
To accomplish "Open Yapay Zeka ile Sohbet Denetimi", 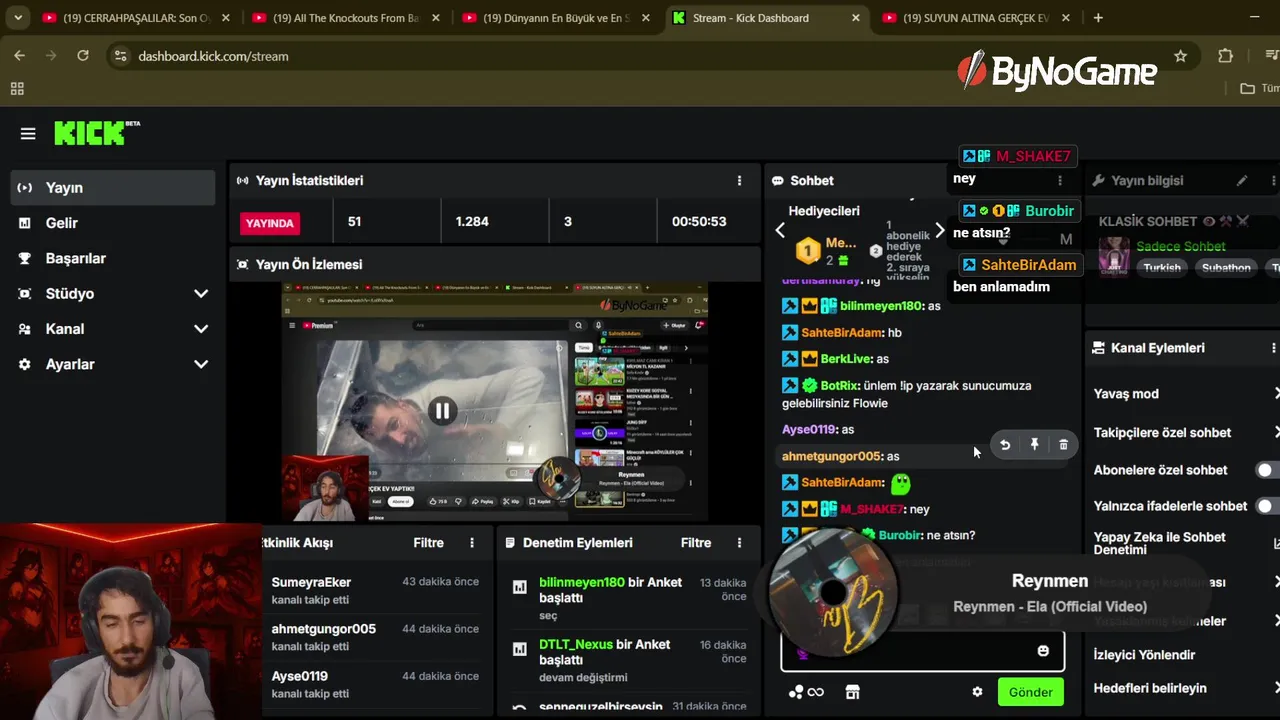I will pos(1160,543).
